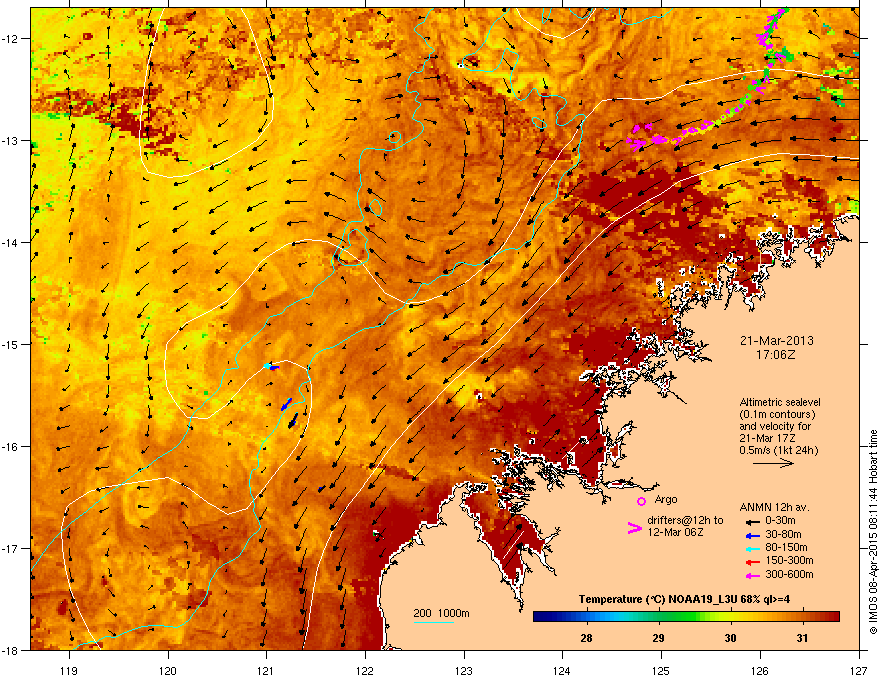
Task: Click the -17 latitude axis label
Action: (10, 549)
